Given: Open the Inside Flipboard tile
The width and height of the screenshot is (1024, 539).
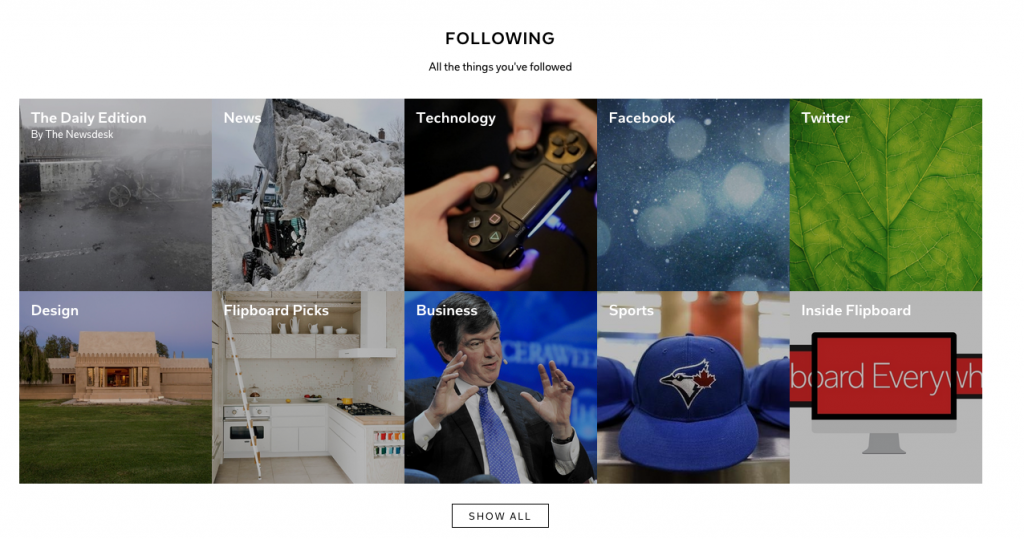Looking at the screenshot, I should [886, 387].
